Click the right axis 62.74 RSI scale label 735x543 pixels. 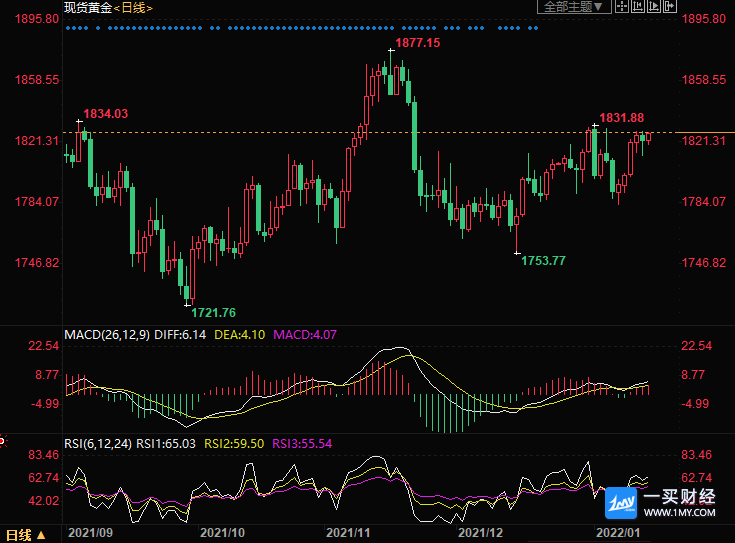696,478
